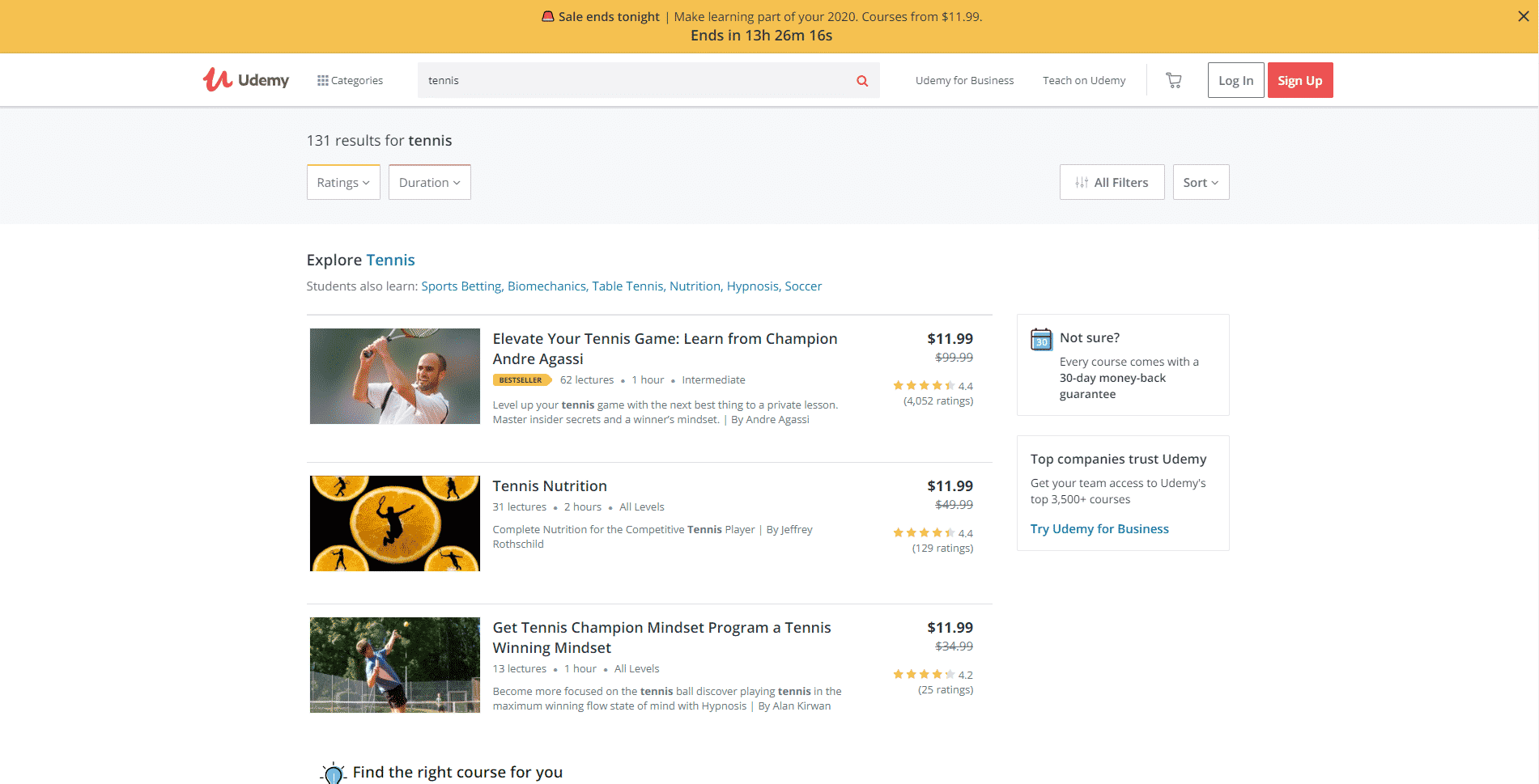
Task: Click the Log In button
Action: 1235,80
